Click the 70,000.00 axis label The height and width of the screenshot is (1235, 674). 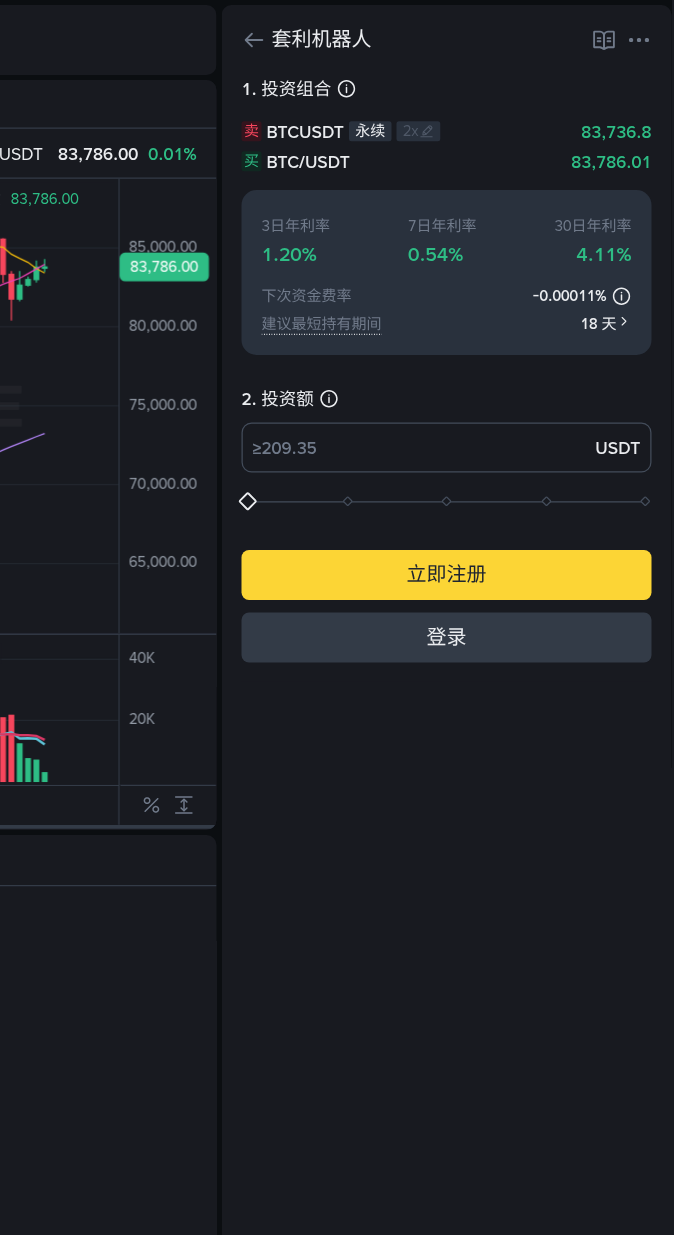coord(163,483)
